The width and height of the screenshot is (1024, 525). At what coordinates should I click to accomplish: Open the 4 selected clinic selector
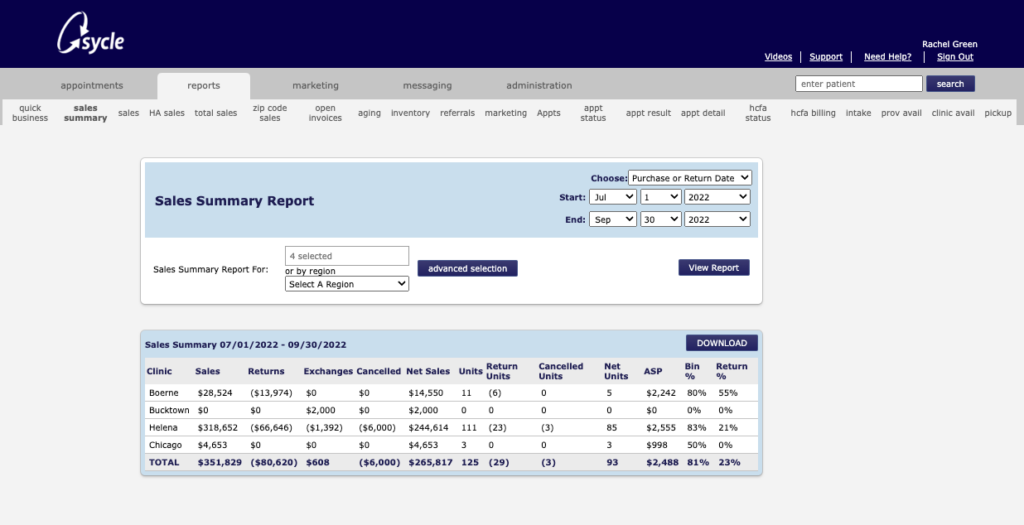pos(347,256)
